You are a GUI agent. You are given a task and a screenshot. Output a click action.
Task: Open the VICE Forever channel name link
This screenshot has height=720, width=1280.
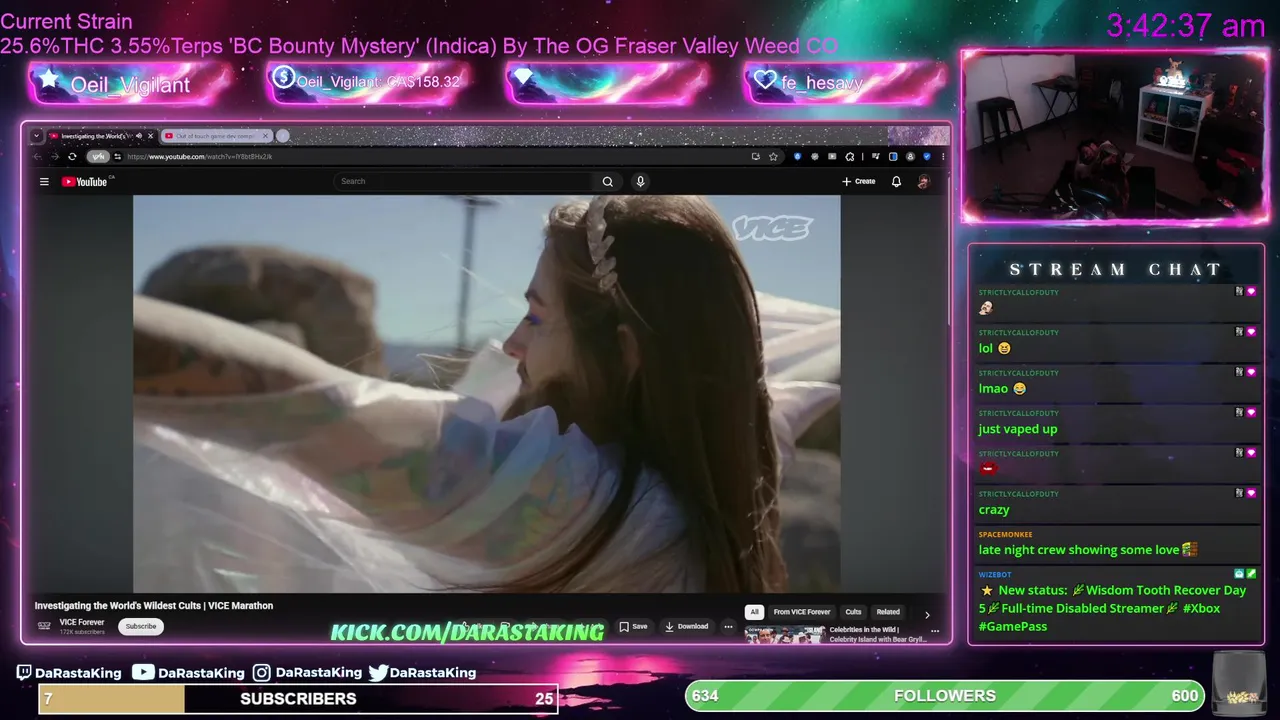click(x=82, y=622)
